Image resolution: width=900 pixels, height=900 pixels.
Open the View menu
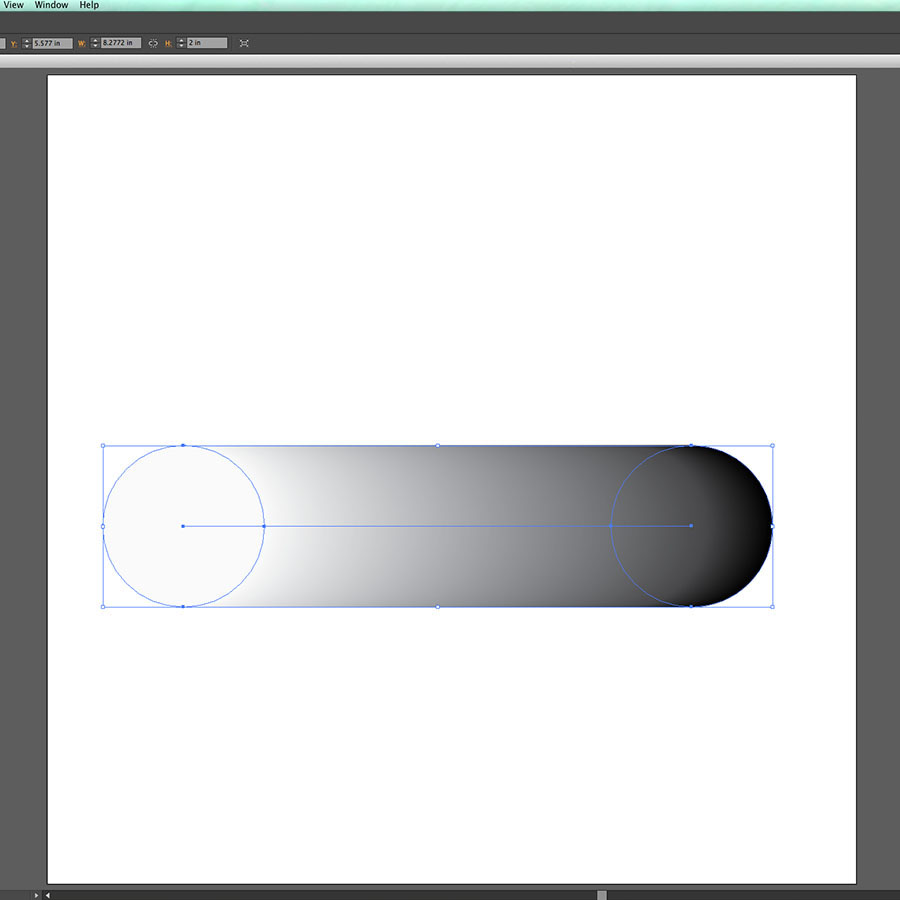[13, 5]
